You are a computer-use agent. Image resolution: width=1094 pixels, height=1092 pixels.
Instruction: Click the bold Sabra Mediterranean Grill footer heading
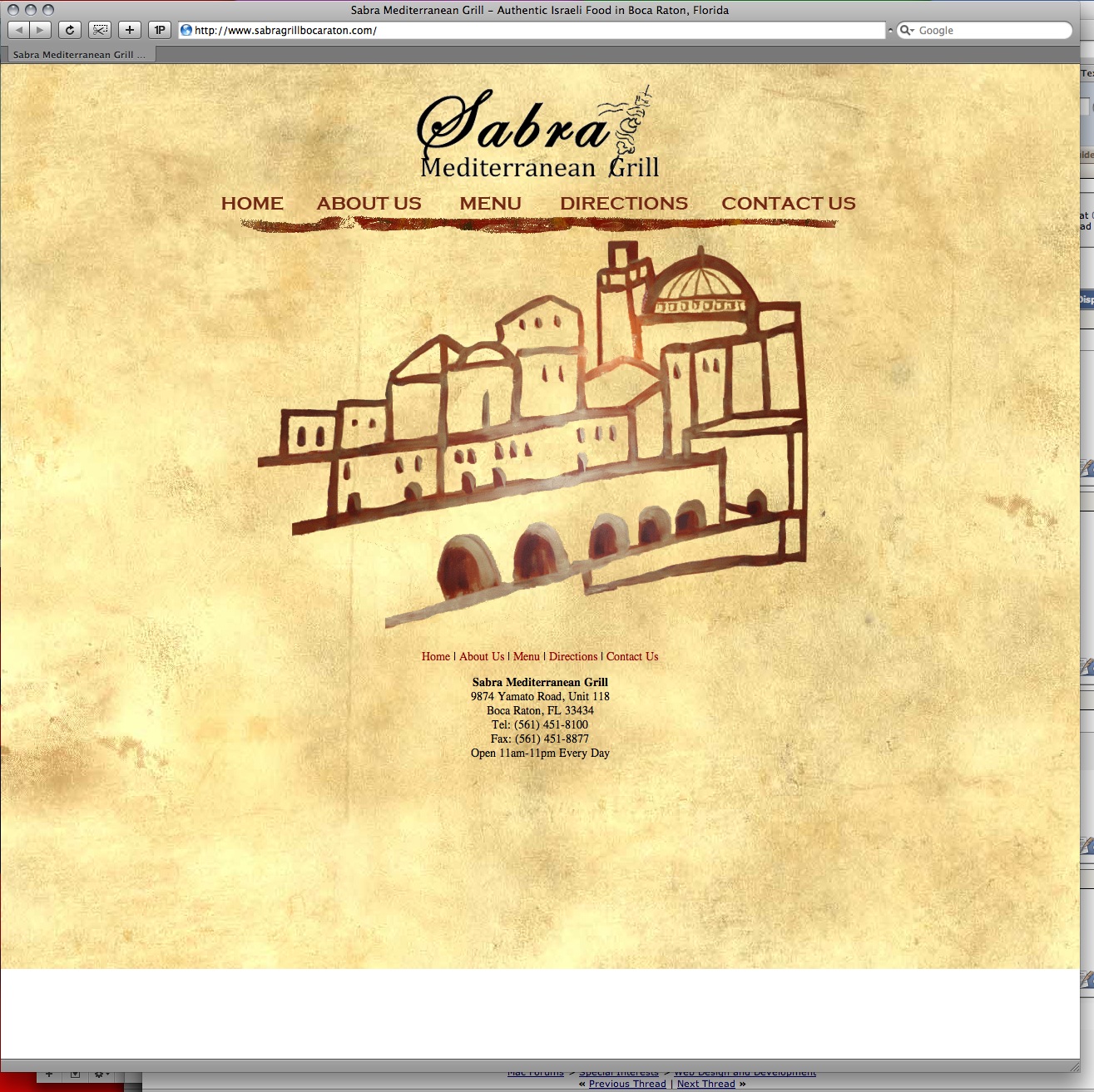click(540, 682)
